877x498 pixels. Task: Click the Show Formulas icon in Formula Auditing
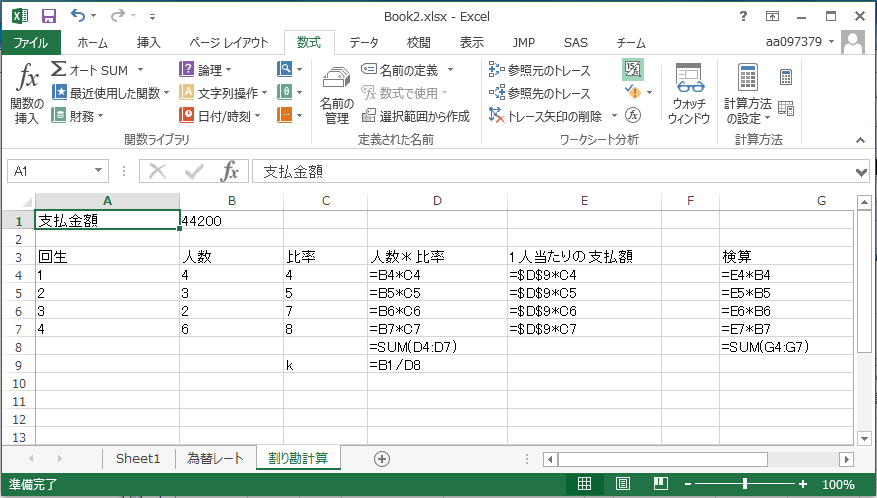pyautogui.click(x=633, y=69)
